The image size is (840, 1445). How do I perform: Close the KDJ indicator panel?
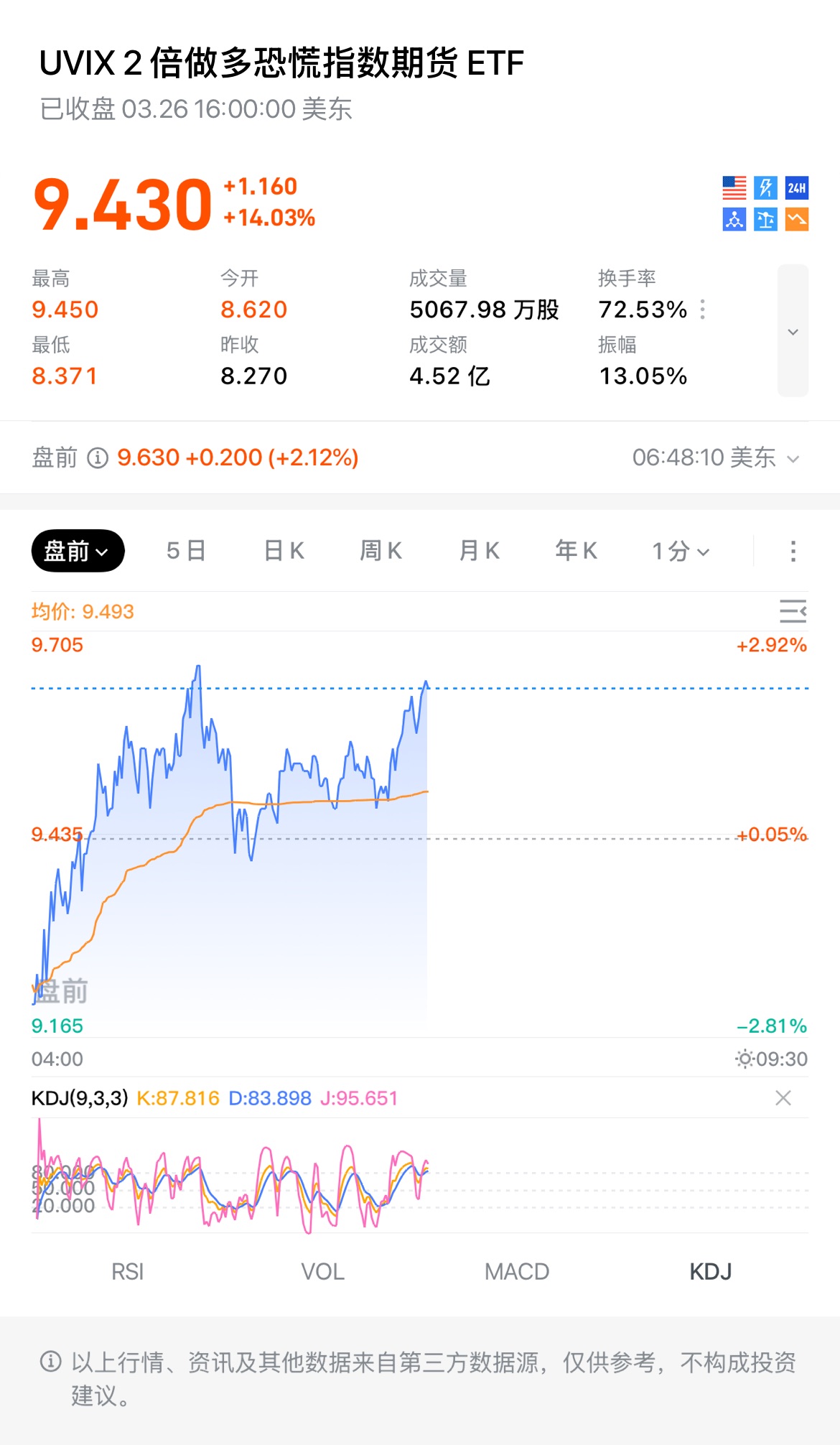click(x=783, y=1098)
